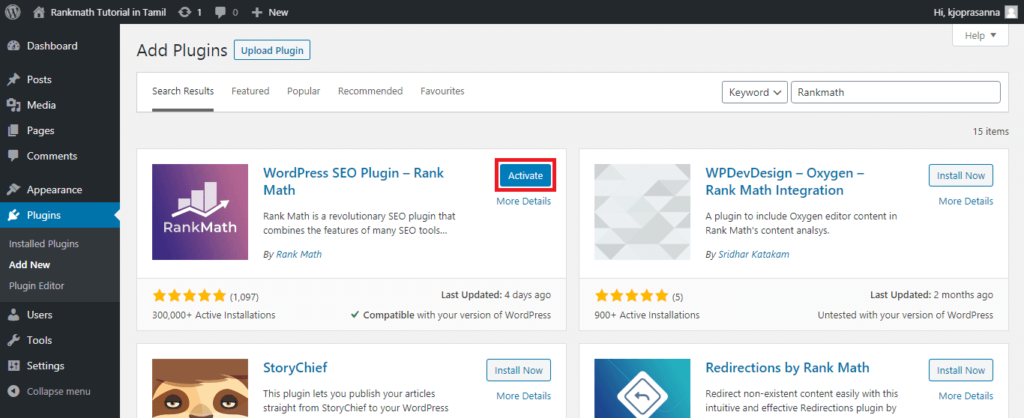Click the Collapse menu arrow icon
This screenshot has width=1024, height=418.
click(x=13, y=392)
